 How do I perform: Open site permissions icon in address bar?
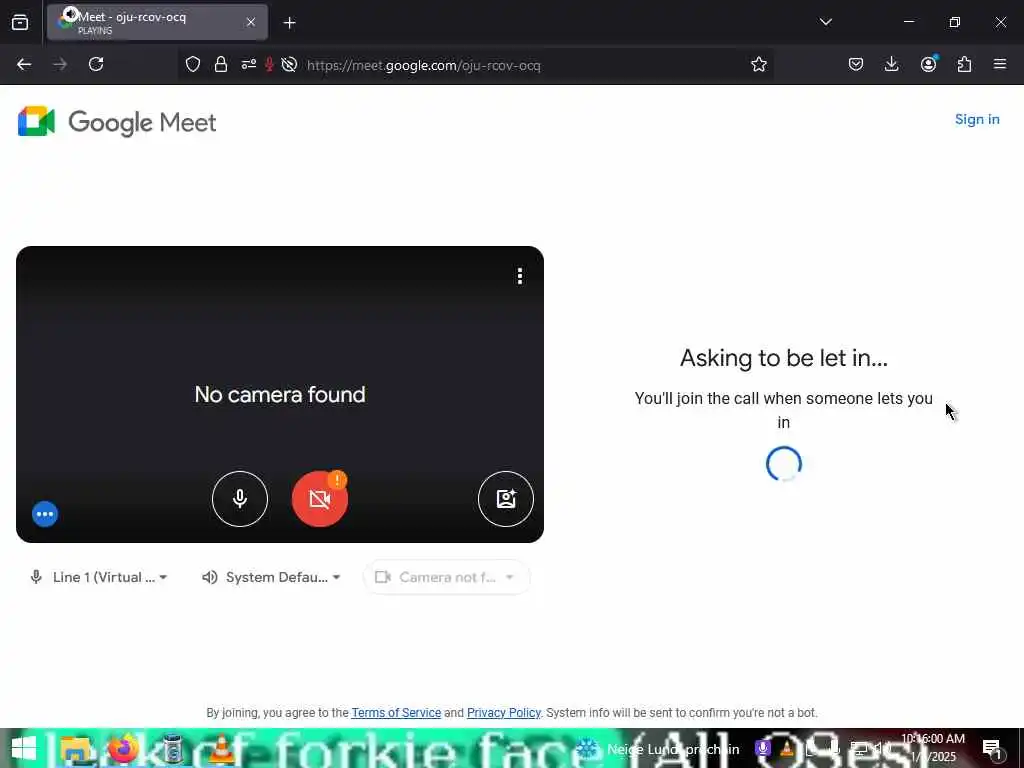tap(249, 64)
